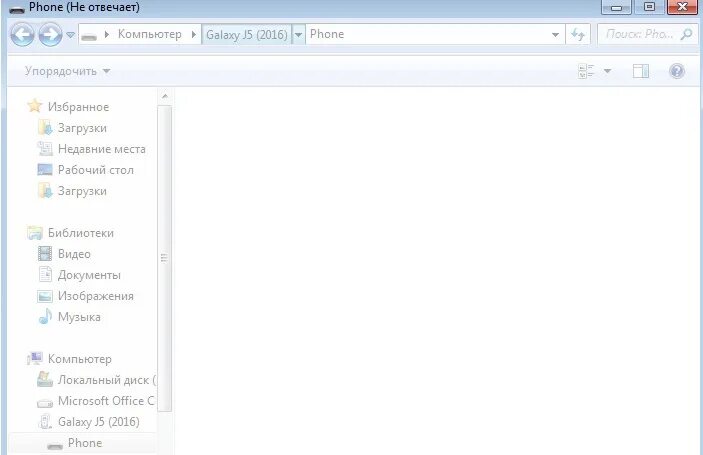Click the Изображения picture icon
This screenshot has height=455, width=703.
(45, 296)
